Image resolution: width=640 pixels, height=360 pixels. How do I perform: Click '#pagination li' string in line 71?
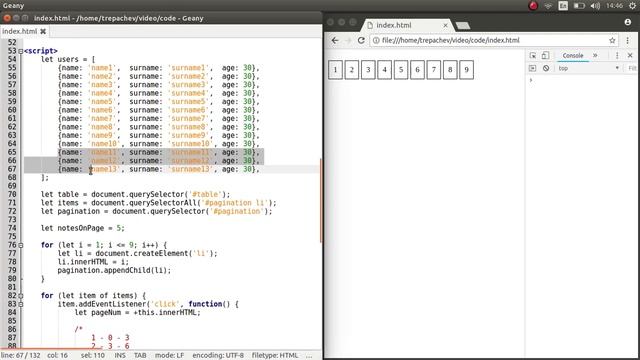click(235, 203)
